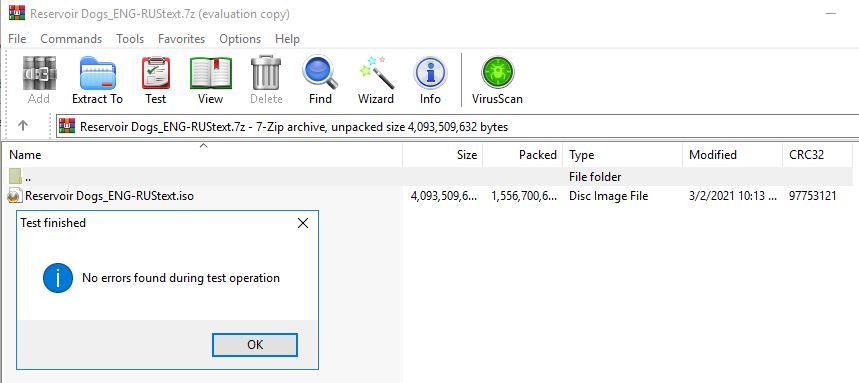859x383 pixels.
Task: Open the Commands menu
Action: pos(71,39)
